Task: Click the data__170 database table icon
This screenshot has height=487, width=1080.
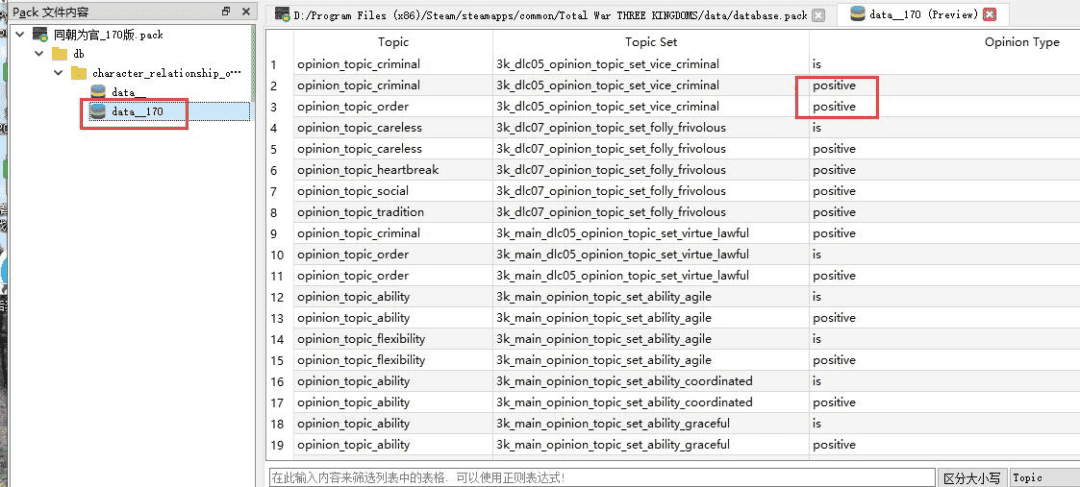Action: pos(98,112)
